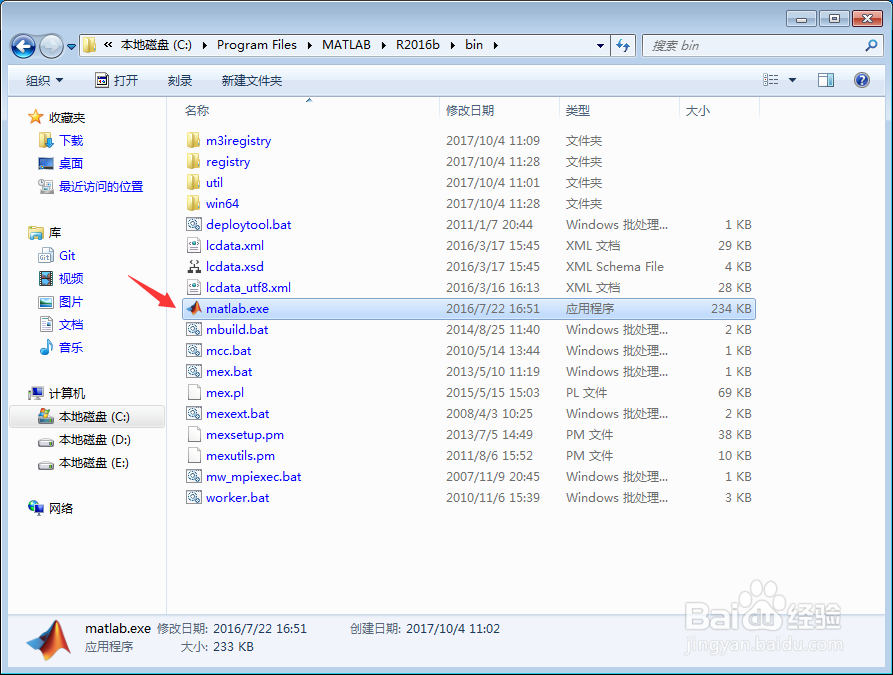
Task: Click the change view icon
Action: (x=771, y=80)
